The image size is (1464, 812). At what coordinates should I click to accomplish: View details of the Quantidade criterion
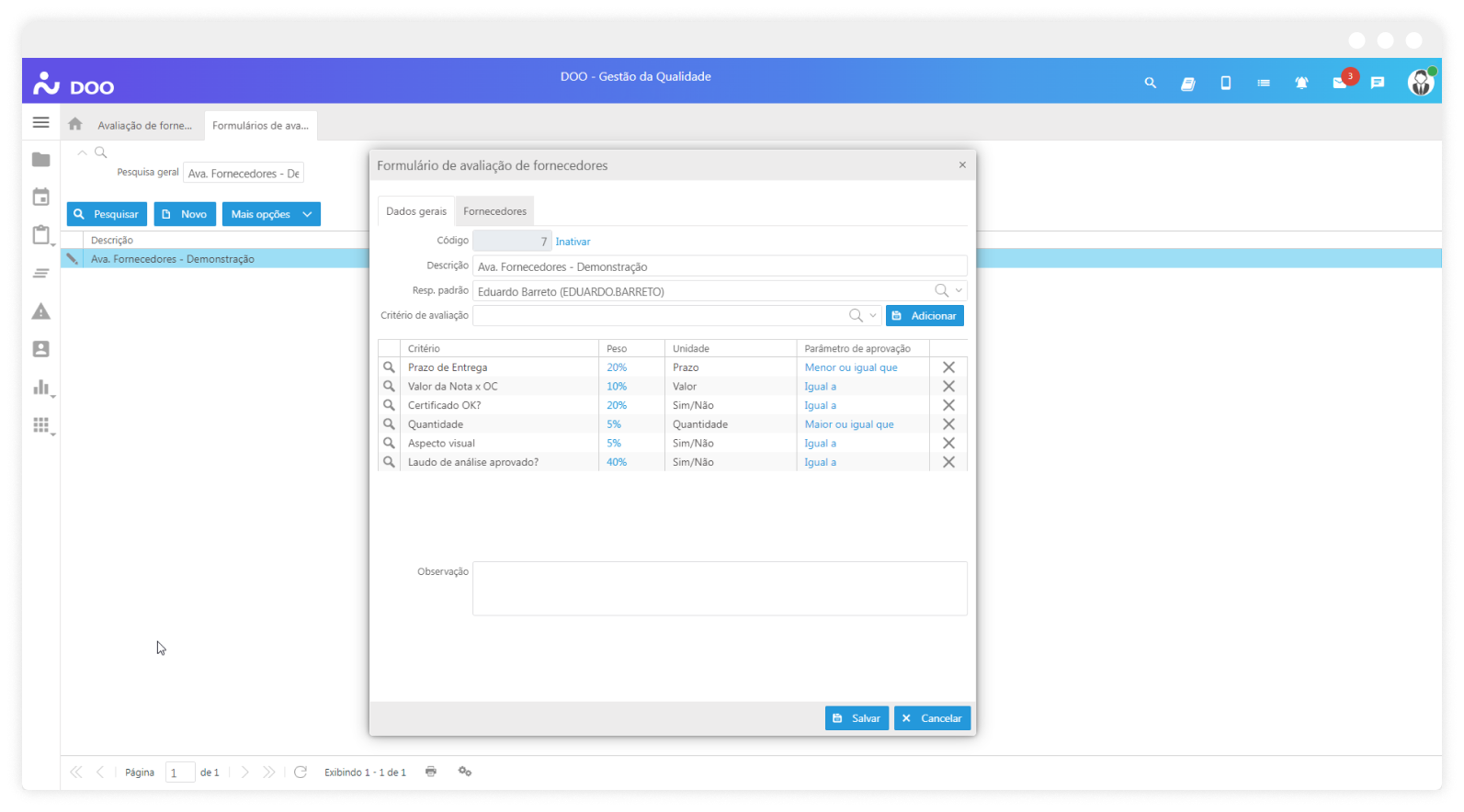(389, 424)
